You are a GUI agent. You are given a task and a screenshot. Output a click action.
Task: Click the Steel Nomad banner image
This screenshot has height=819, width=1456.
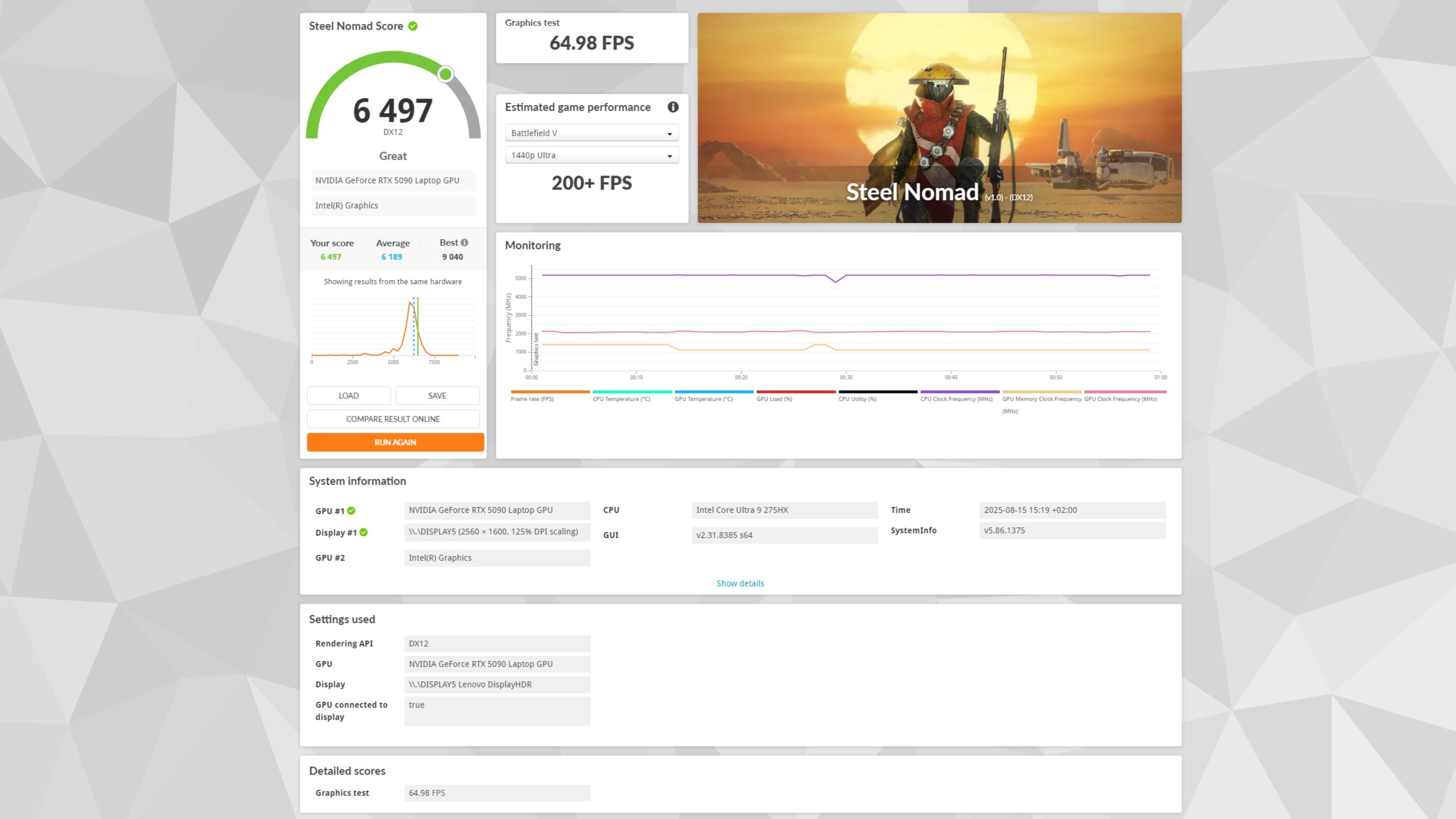pyautogui.click(x=939, y=118)
